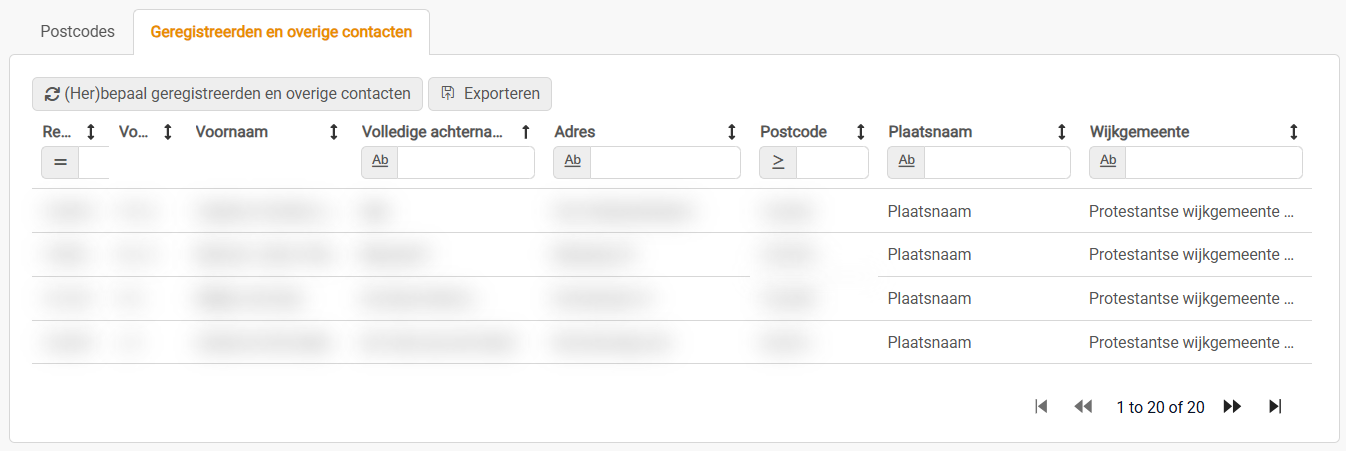
Task: Sort by Postcode using its sort arrows
Action: pos(860,132)
